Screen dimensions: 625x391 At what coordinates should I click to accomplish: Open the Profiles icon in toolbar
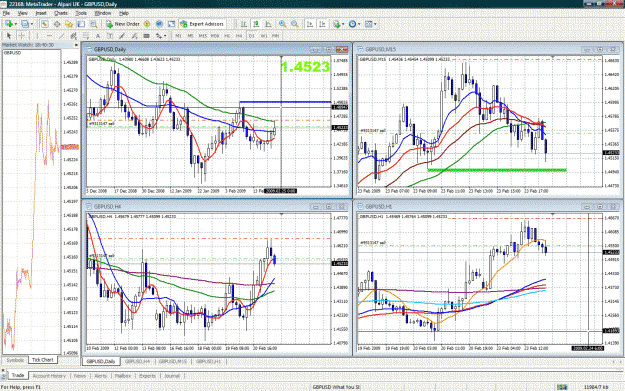pyautogui.click(x=25, y=24)
